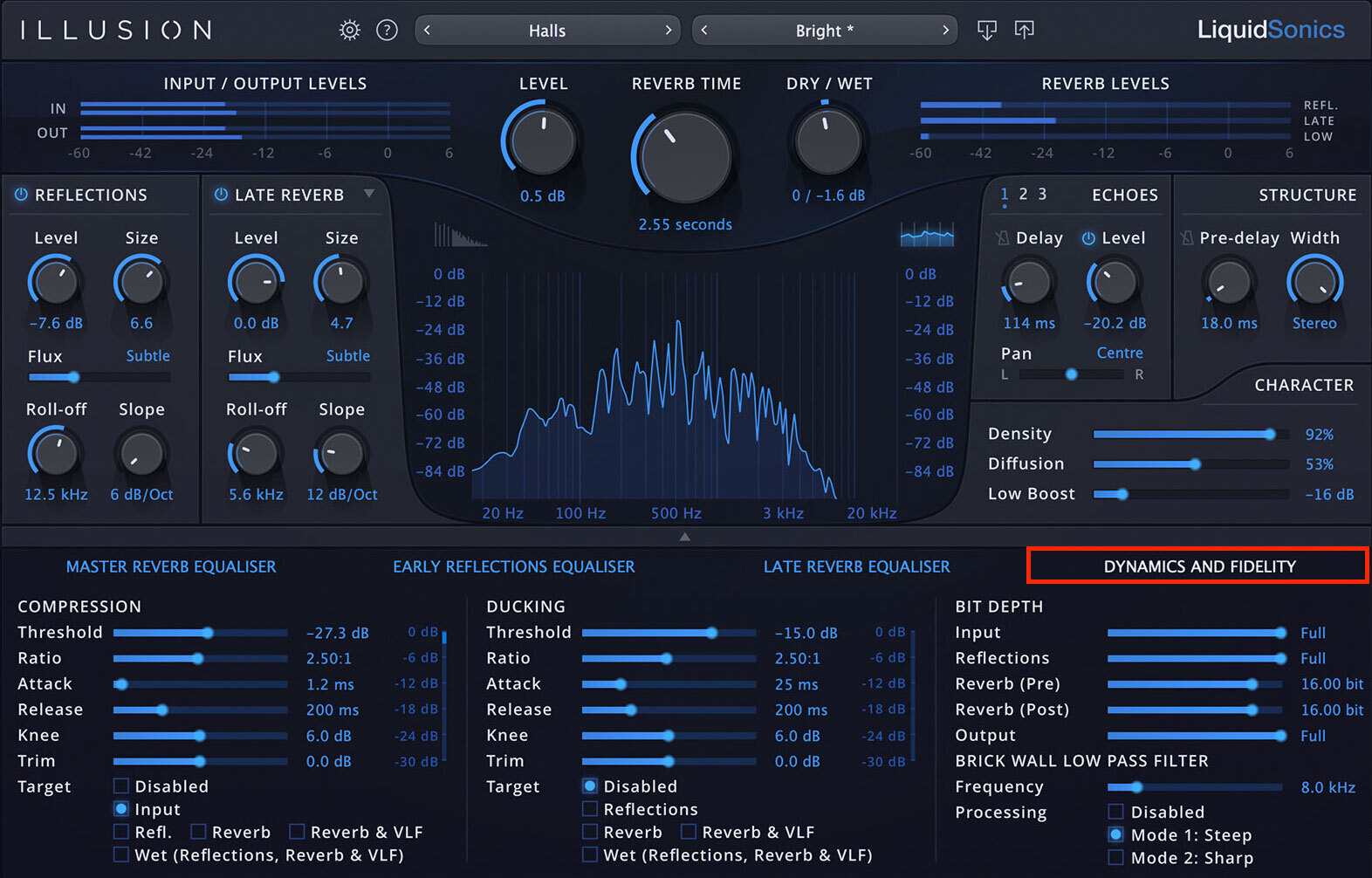Set Compression target to Disabled

(x=121, y=786)
